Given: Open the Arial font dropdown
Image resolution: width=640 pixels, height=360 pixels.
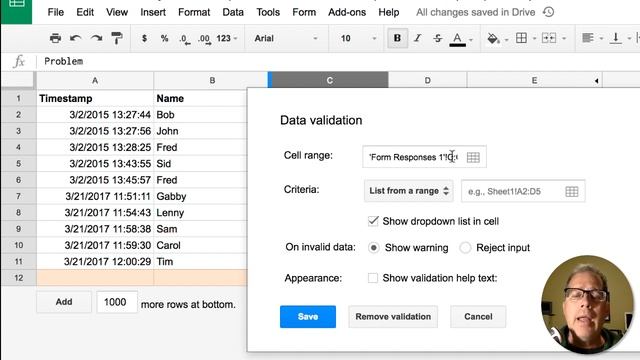Looking at the screenshot, I should pos(286,38).
